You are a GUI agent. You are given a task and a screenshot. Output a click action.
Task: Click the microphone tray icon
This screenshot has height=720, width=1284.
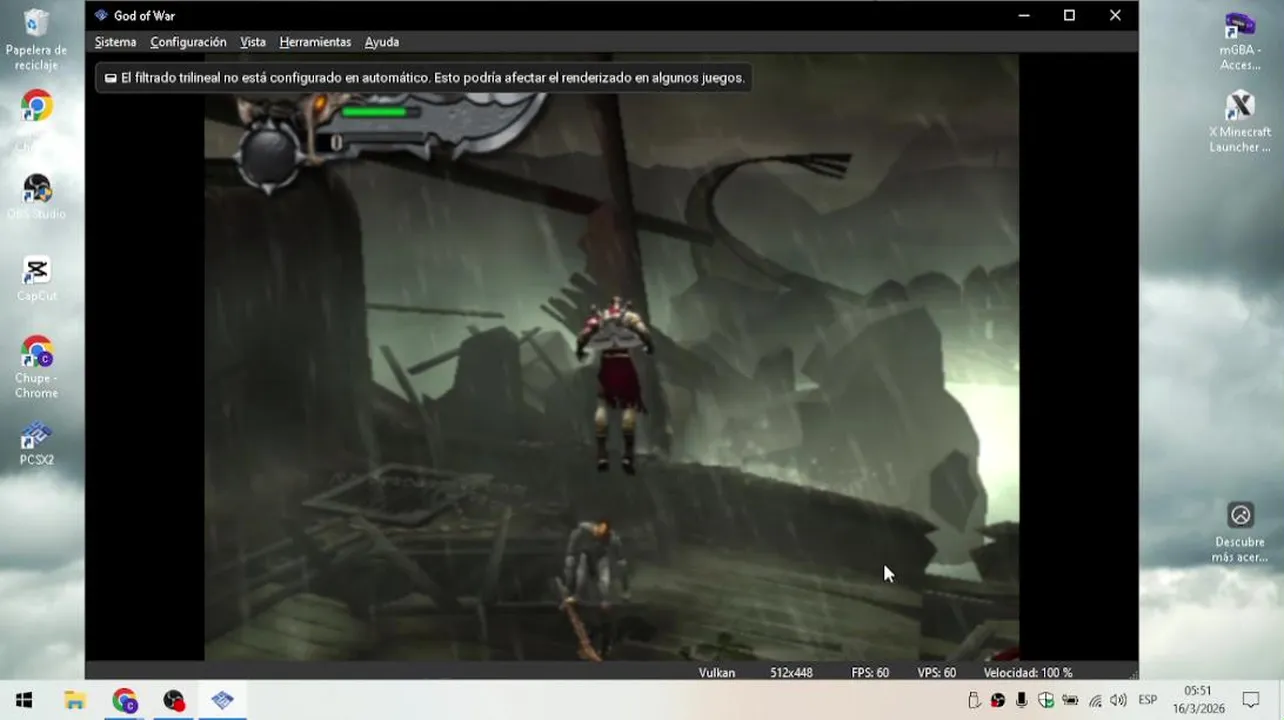[1021, 700]
